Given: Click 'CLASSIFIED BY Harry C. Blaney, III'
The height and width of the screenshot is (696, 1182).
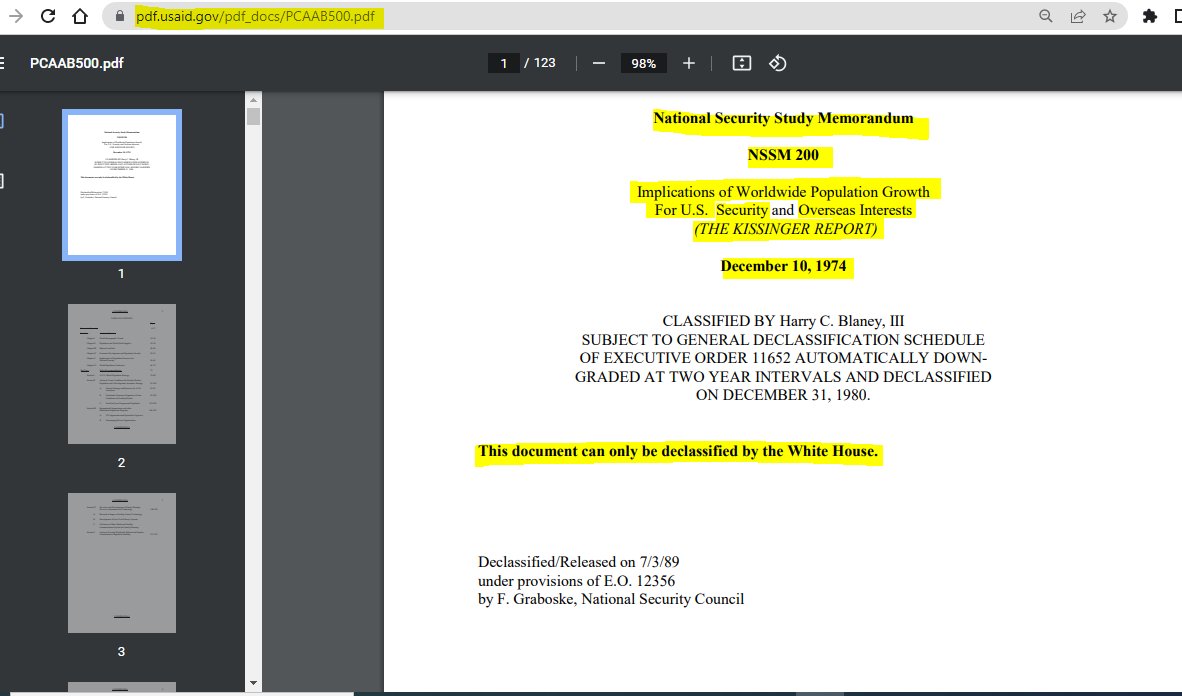Looking at the screenshot, I should point(783,321).
